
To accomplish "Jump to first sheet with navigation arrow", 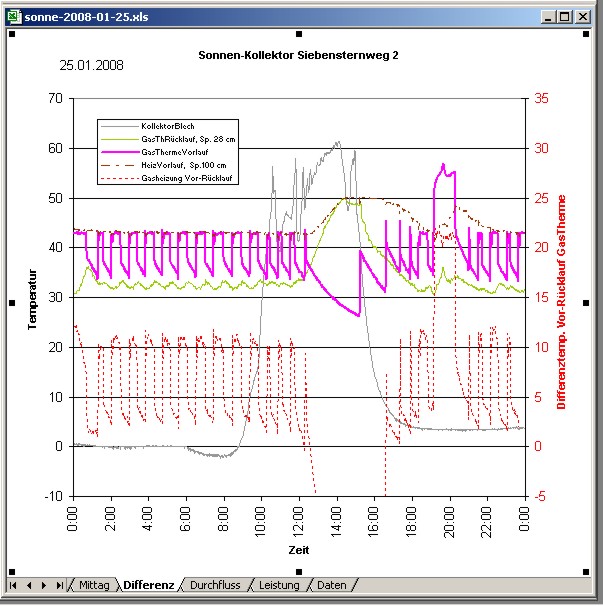I will (13, 585).
